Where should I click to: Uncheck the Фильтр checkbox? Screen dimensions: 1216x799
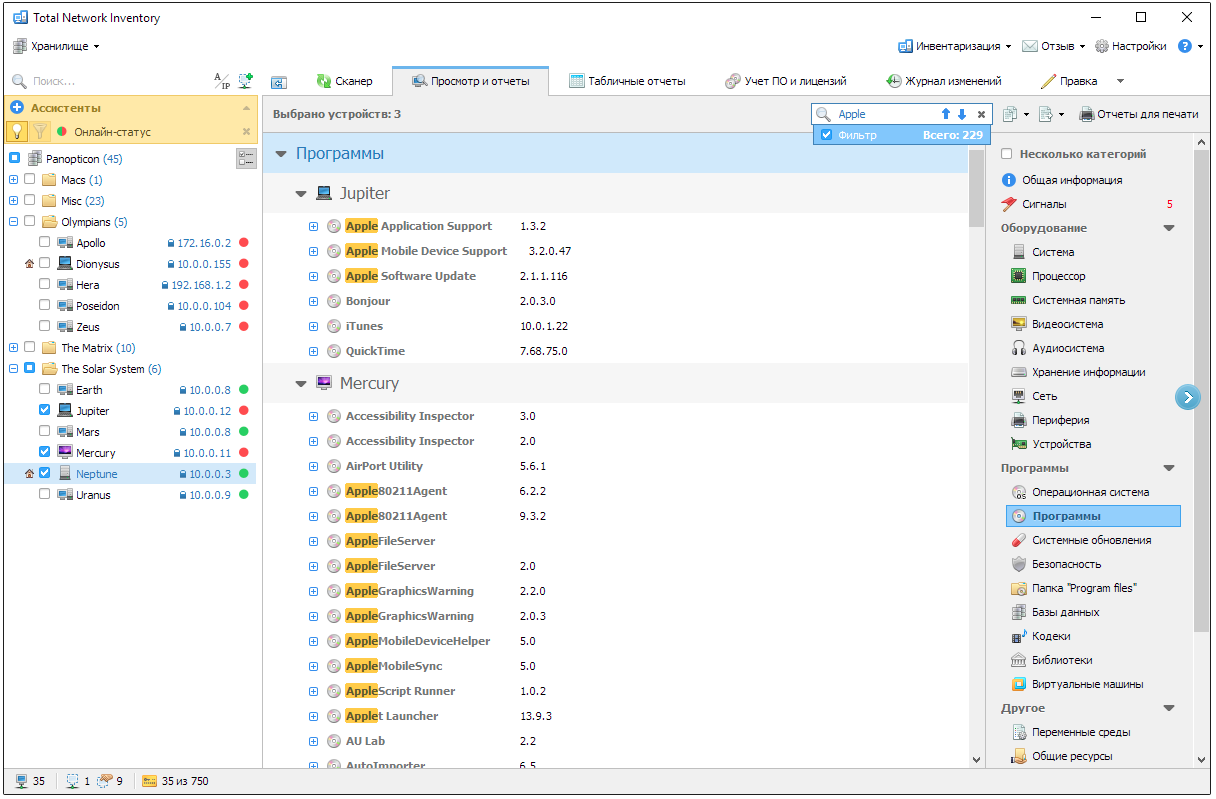826,135
